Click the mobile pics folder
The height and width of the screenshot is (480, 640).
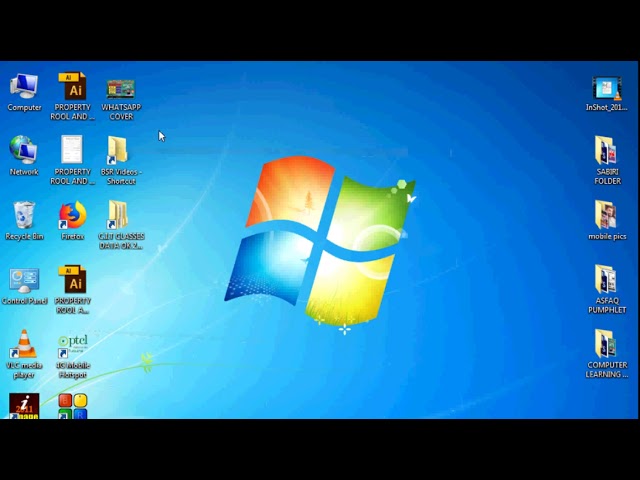tap(607, 220)
